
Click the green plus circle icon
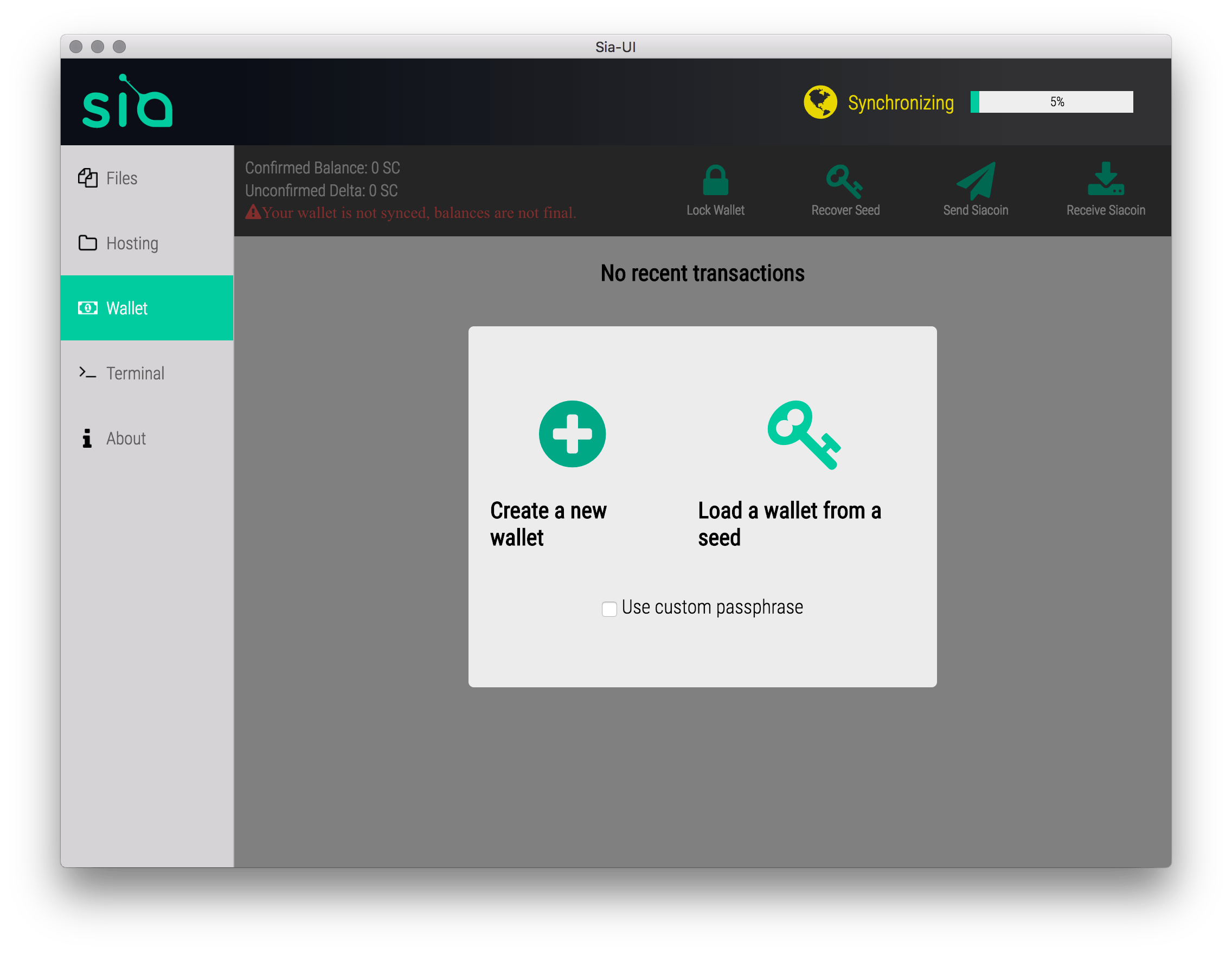(x=572, y=434)
